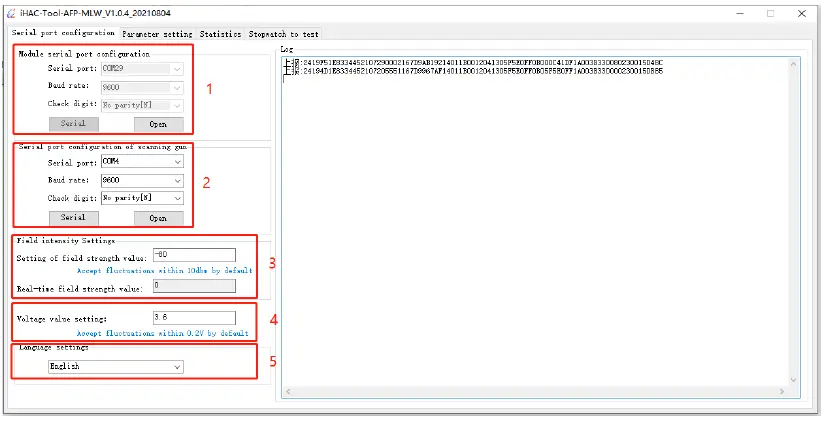The height and width of the screenshot is (422, 823).
Task: Maximize the iHAC tool window
Action: [x=771, y=14]
